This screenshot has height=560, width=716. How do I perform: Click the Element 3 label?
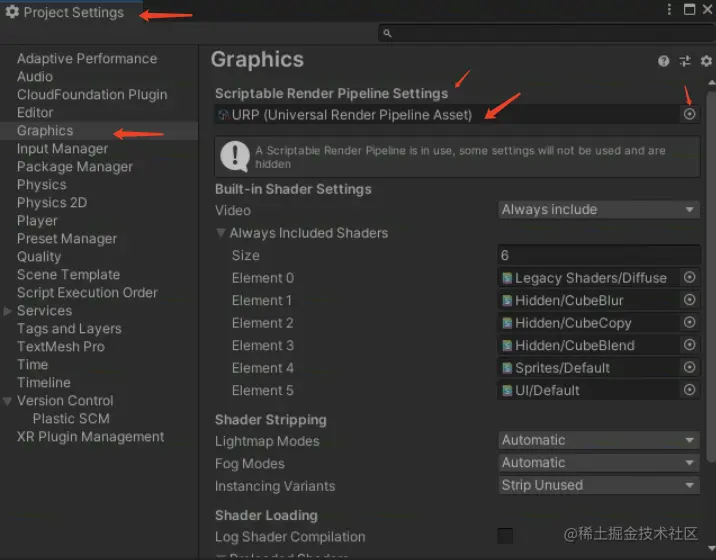click(x=263, y=346)
